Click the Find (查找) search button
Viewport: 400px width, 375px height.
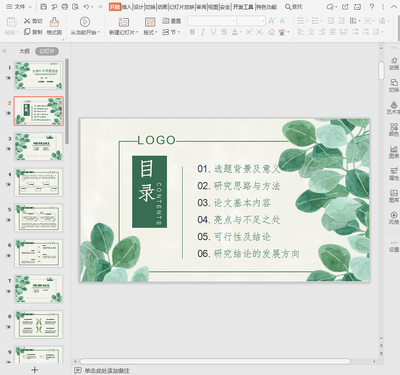(294, 7)
